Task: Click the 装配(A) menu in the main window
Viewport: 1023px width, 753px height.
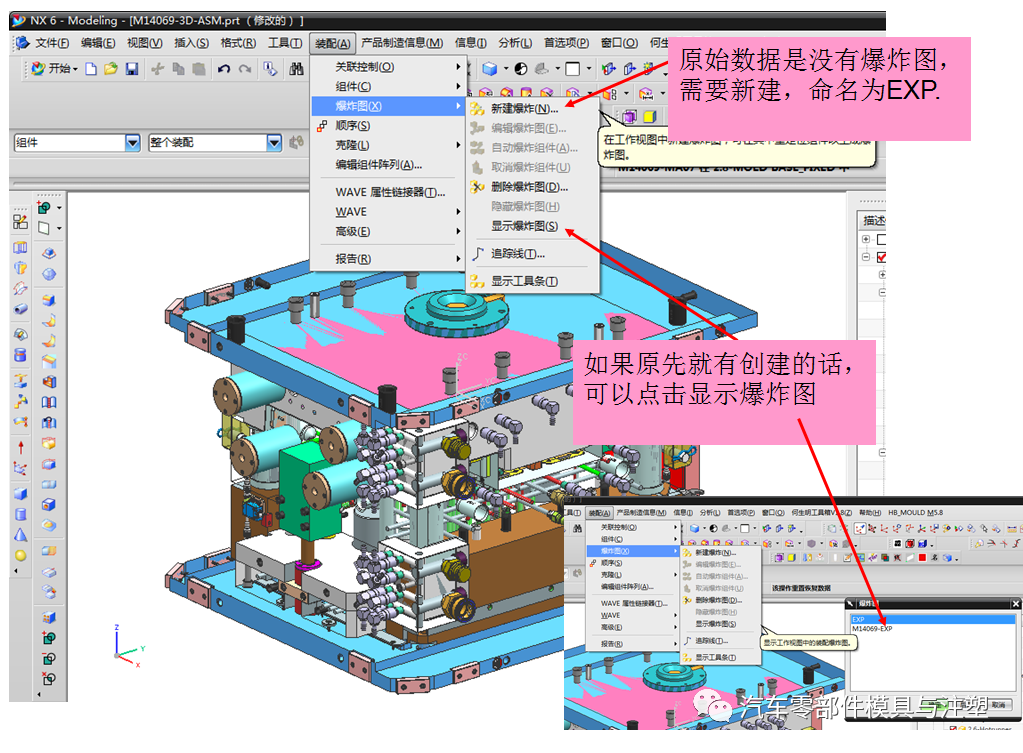Action: point(333,43)
